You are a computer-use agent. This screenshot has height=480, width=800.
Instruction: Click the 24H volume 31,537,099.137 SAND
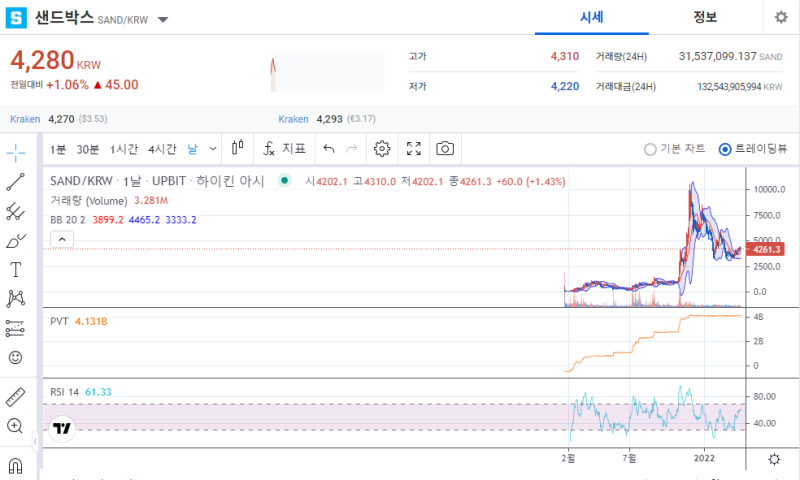pos(730,56)
